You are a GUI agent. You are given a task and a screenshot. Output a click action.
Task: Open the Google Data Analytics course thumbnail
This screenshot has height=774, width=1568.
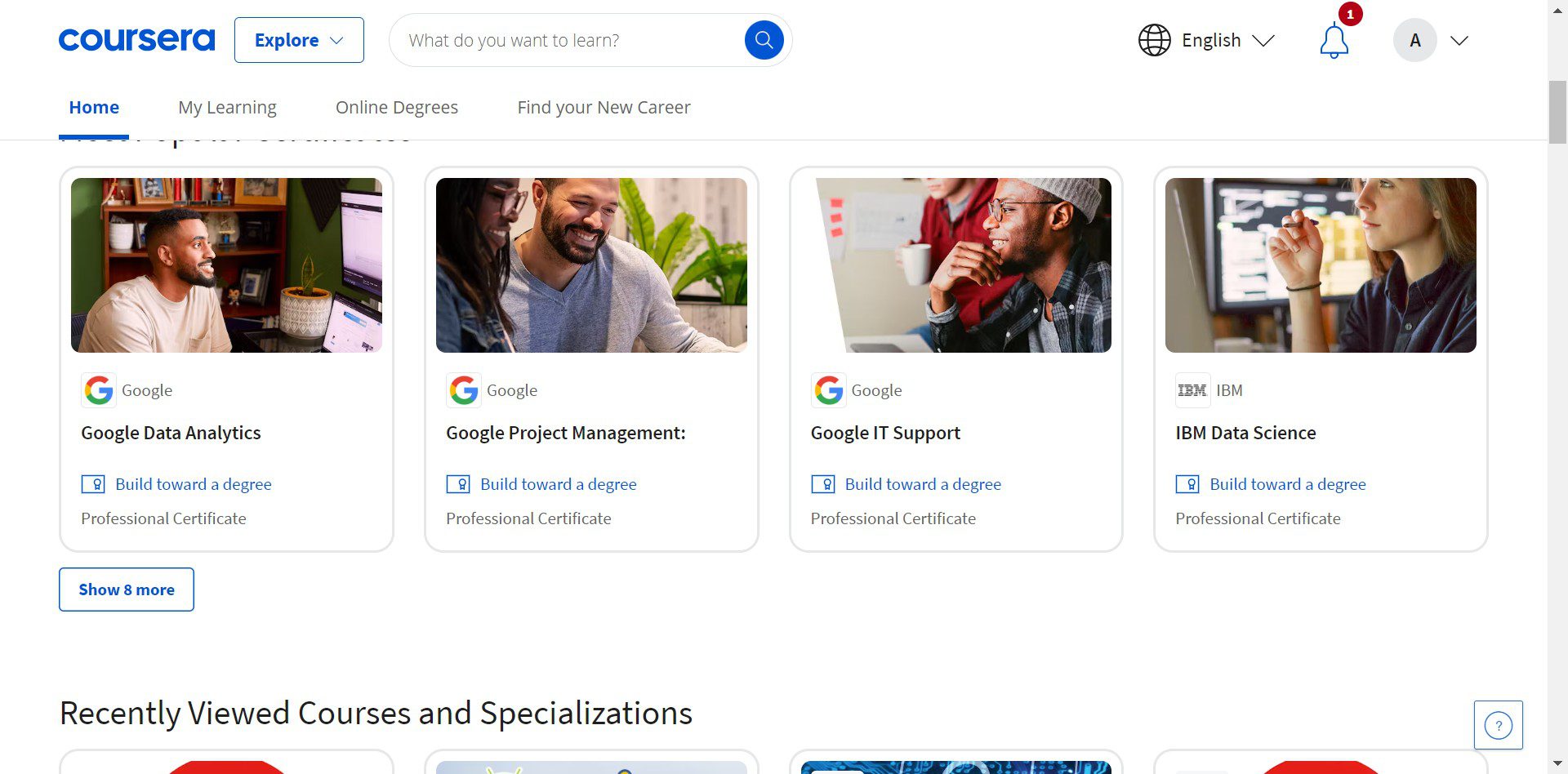(x=226, y=265)
